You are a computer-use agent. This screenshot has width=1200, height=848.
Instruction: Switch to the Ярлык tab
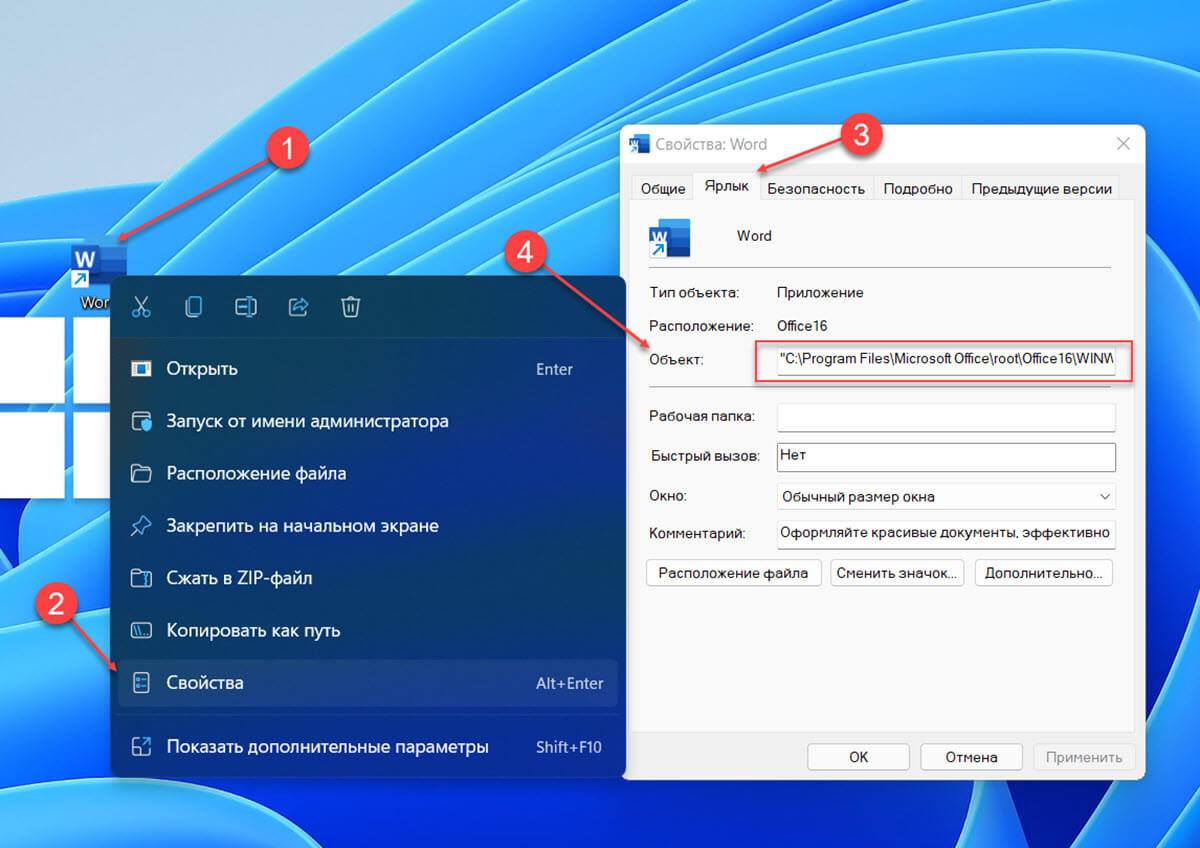pyautogui.click(x=726, y=186)
